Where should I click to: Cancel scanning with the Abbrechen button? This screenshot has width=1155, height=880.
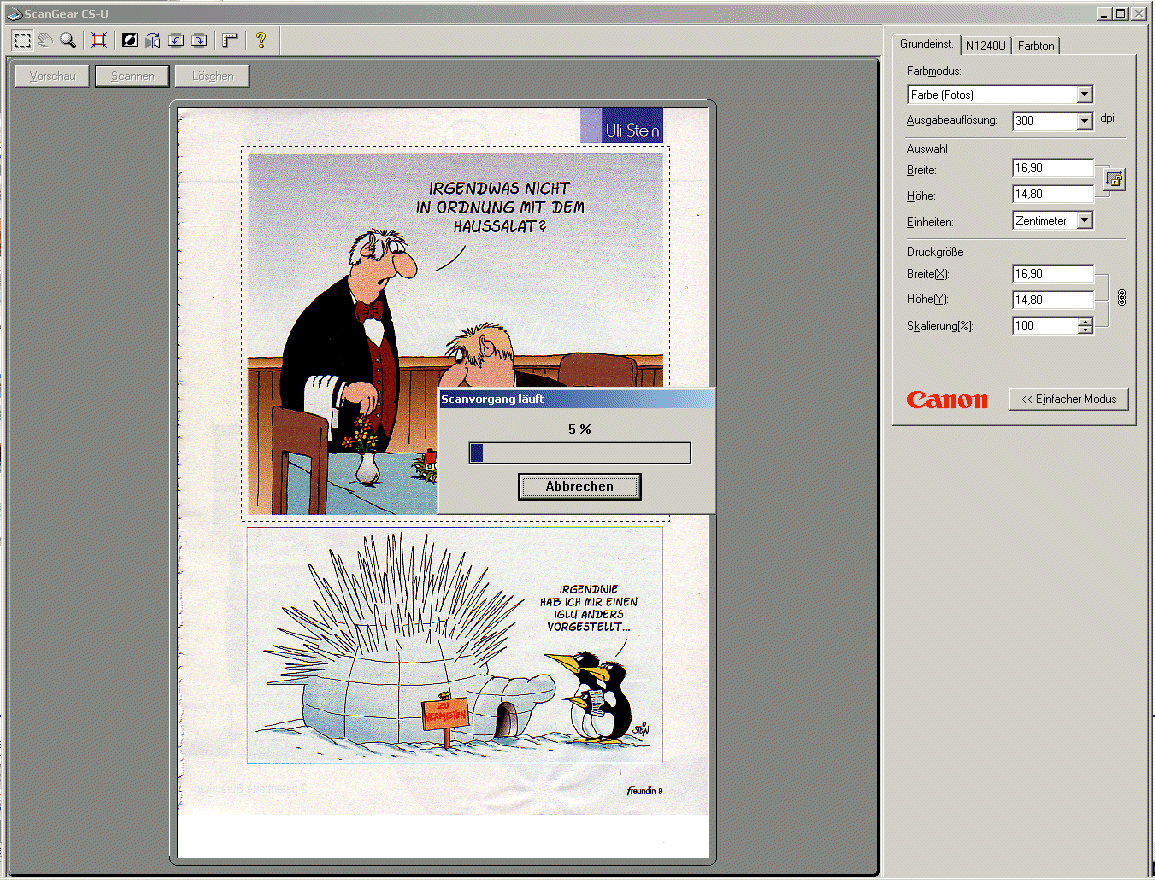[x=580, y=487]
